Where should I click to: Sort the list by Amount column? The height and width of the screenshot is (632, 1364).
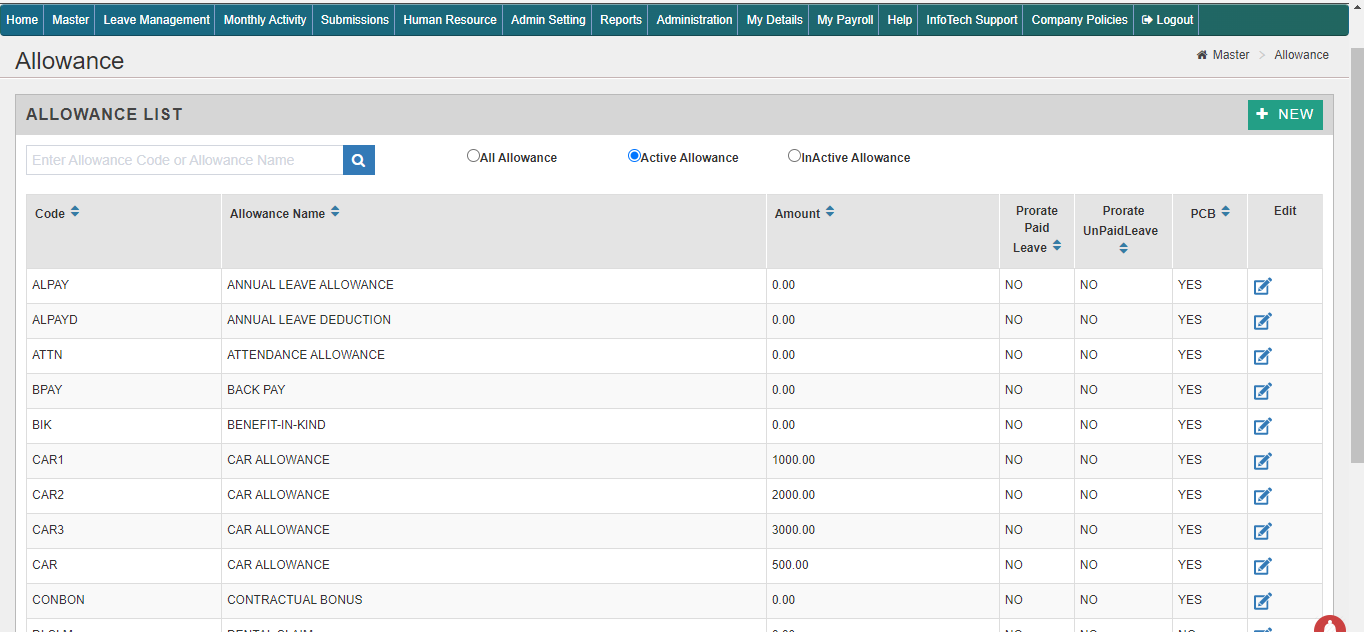830,213
